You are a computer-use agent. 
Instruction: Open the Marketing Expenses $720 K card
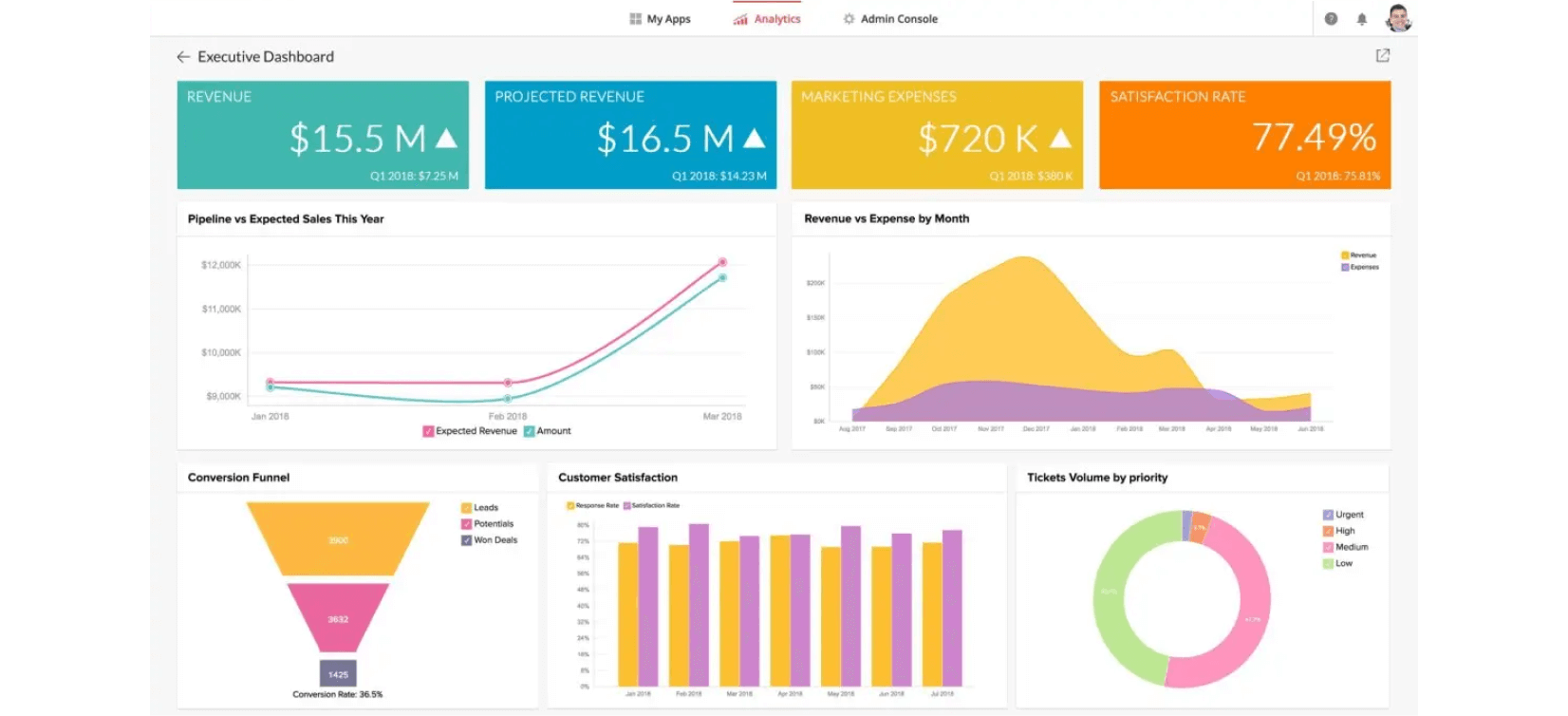click(x=937, y=135)
